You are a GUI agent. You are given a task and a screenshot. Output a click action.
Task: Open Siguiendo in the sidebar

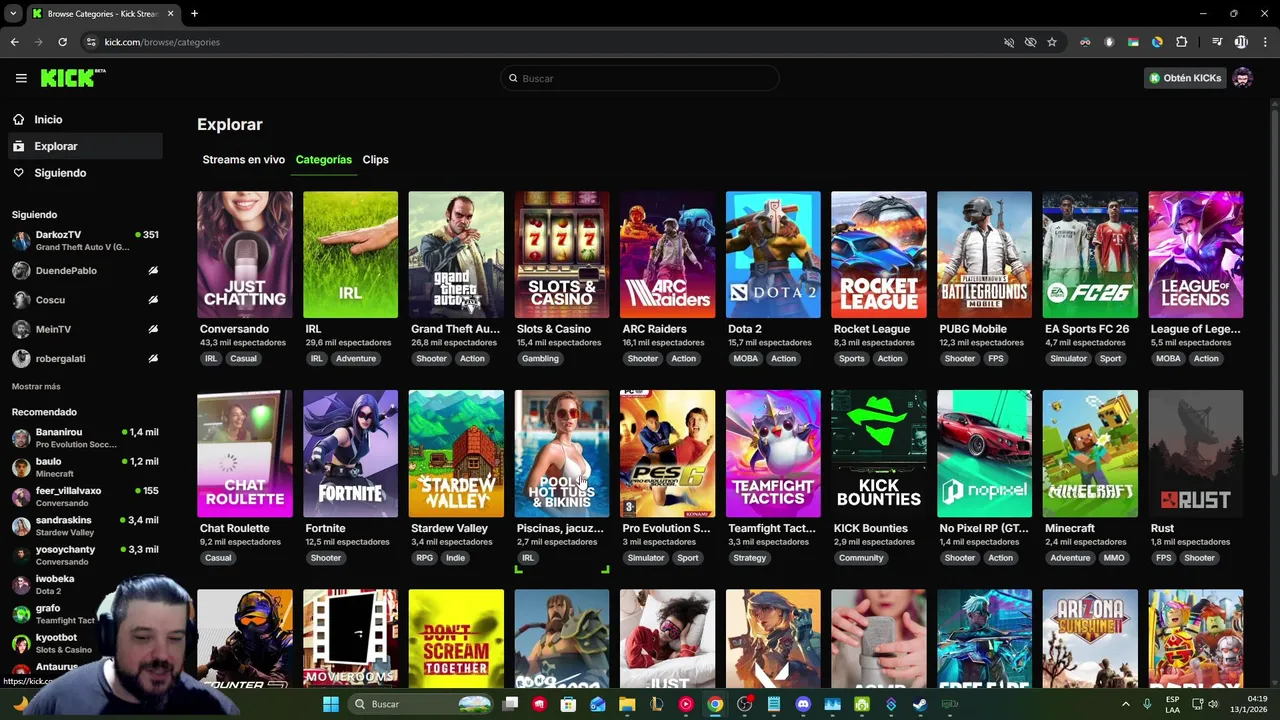pos(83,173)
